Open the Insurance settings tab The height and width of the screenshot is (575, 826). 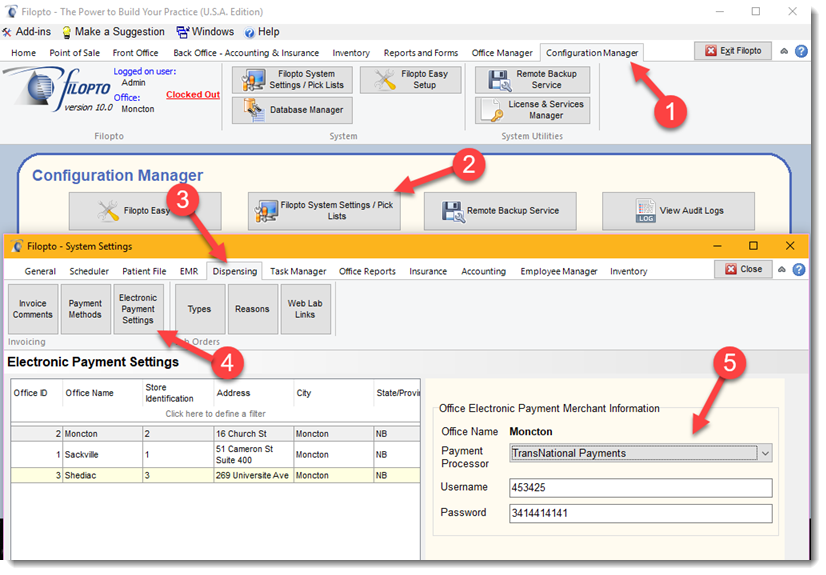428,272
